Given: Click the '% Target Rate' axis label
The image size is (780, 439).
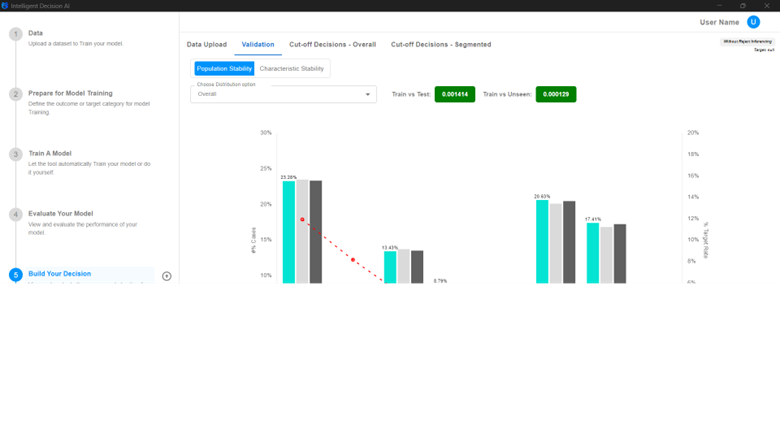Looking at the screenshot, I should [x=706, y=240].
